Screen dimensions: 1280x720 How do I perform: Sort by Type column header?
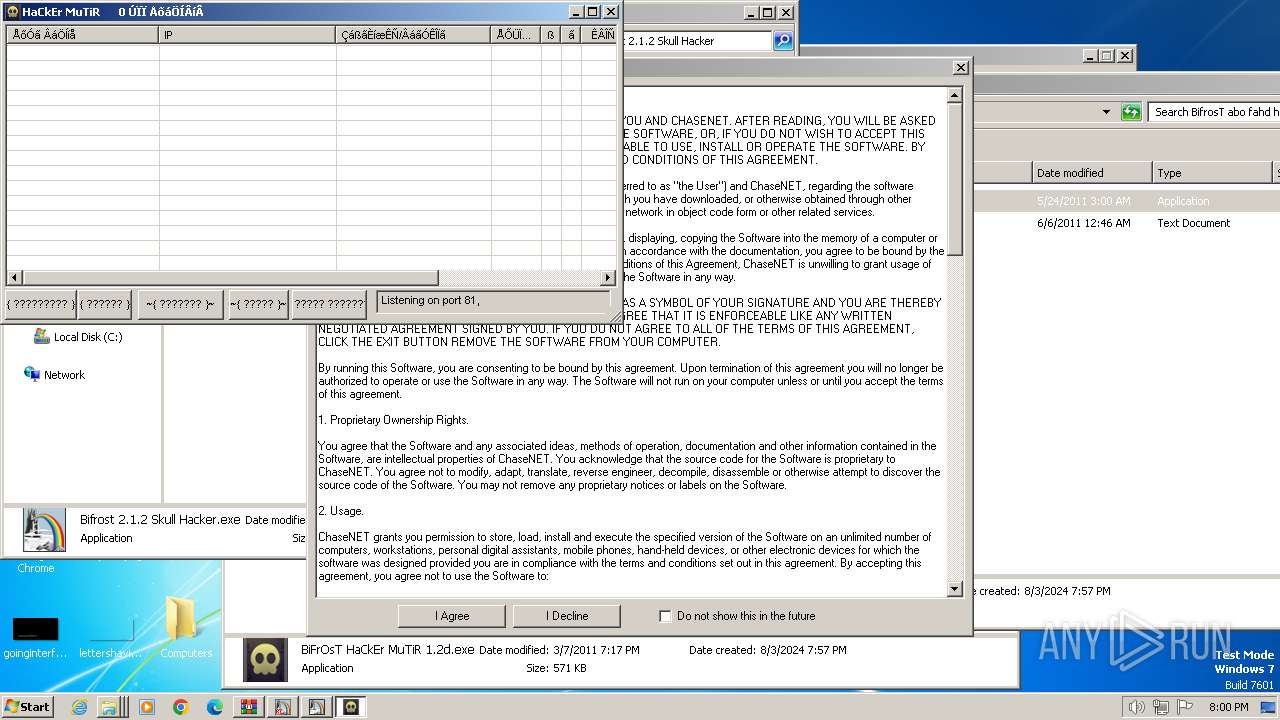point(1213,173)
